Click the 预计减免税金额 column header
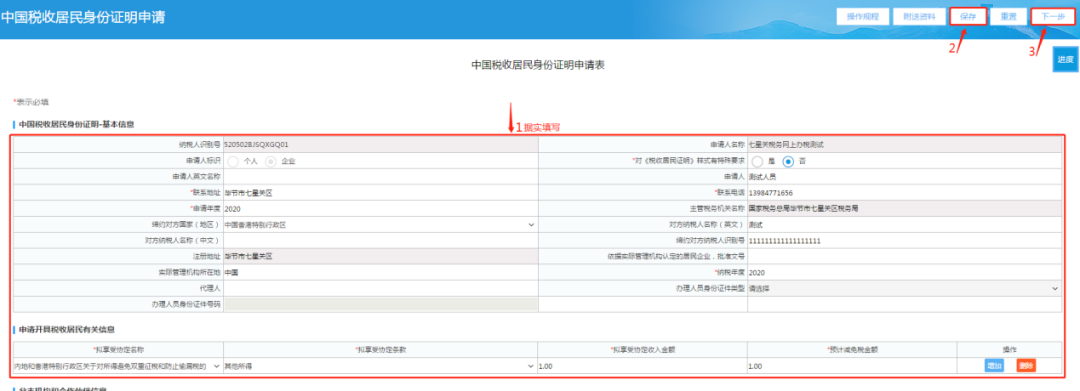1080x391 pixels. (x=852, y=350)
